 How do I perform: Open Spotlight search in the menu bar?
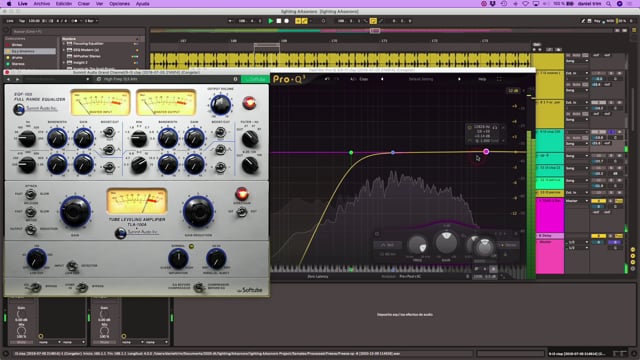click(609, 4)
